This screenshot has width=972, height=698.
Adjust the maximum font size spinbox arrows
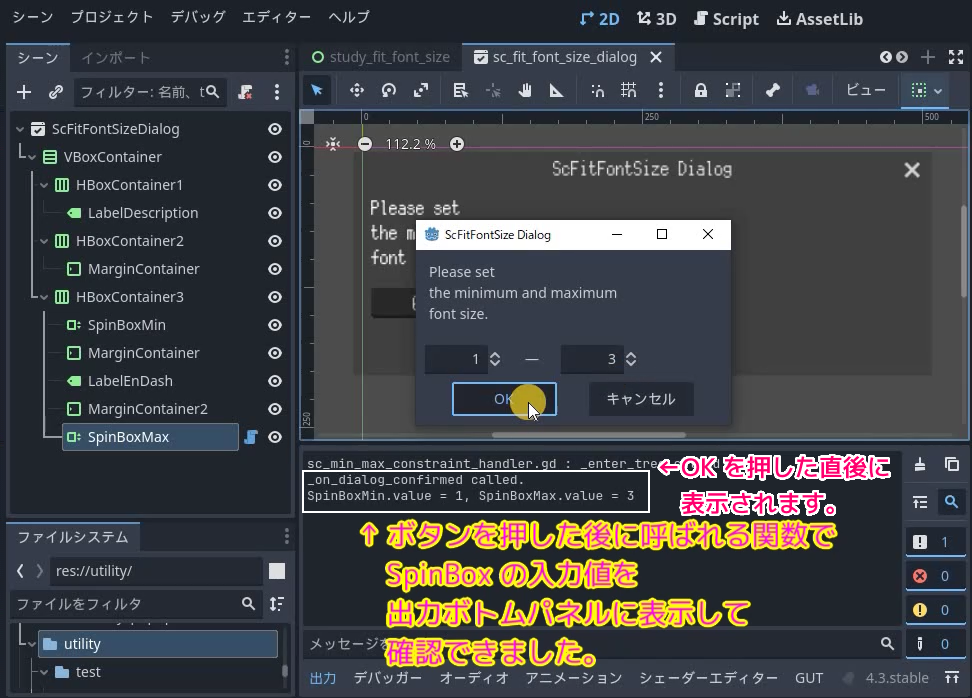(x=630, y=359)
